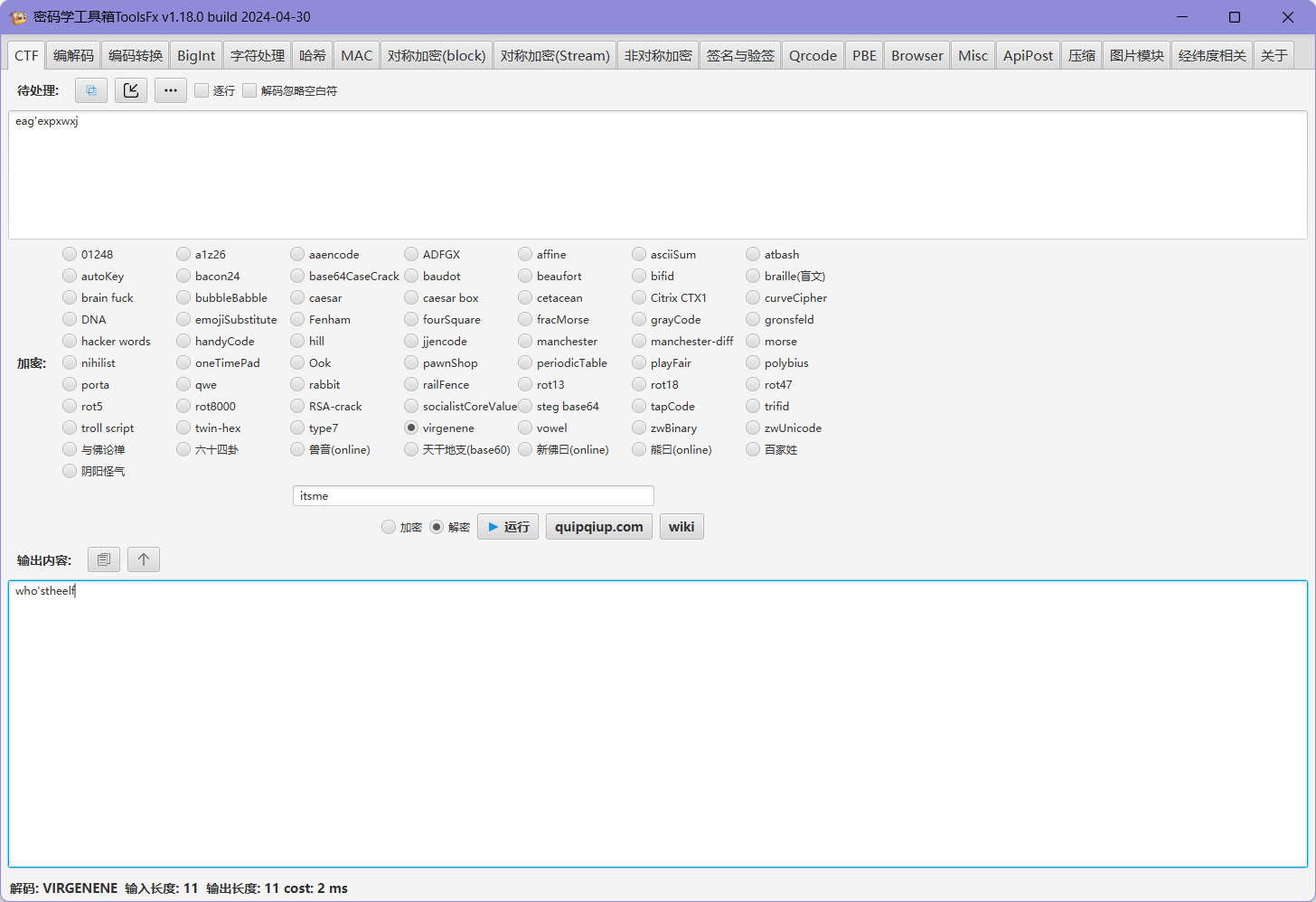Click the ToolsFx app icon in title bar
This screenshot has height=902, width=1316.
click(18, 17)
